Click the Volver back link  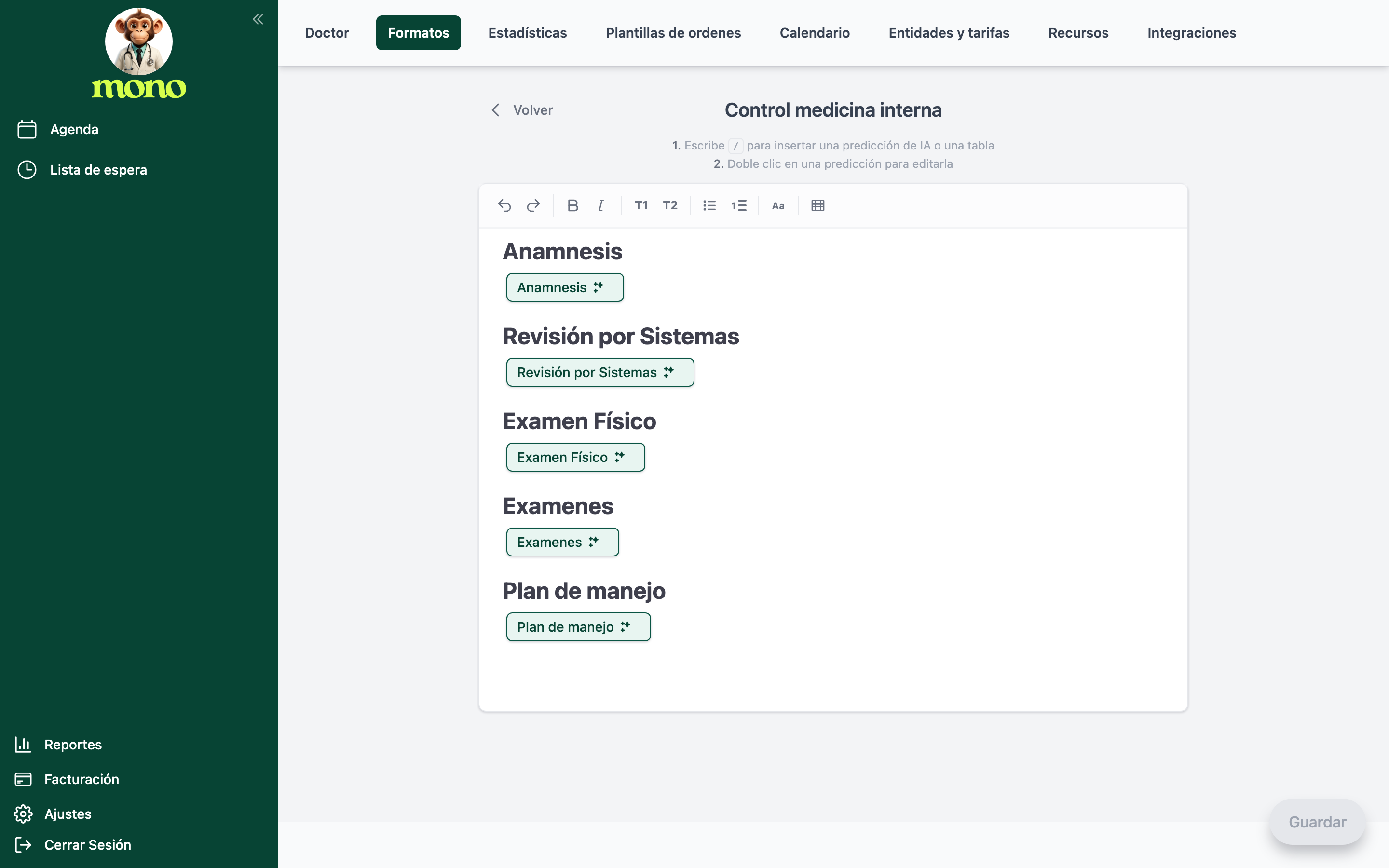(x=522, y=109)
